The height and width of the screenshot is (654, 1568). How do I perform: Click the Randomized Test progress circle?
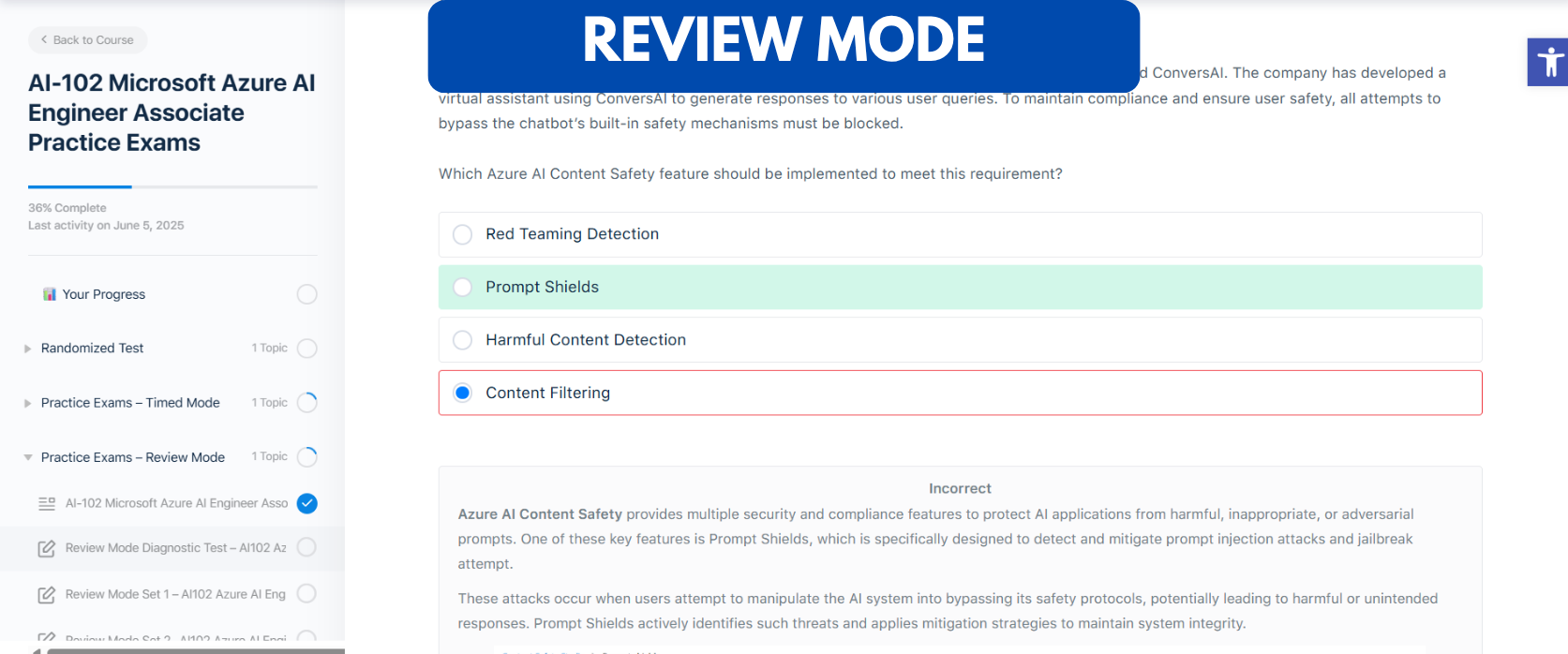point(306,349)
